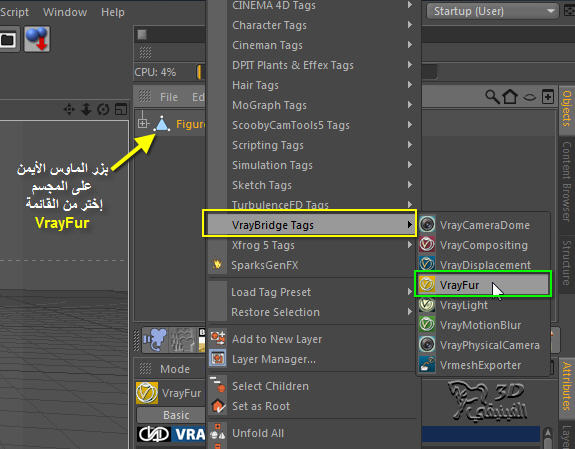
Task: Click the VrayCameraDome camera icon
Action: pyautogui.click(x=427, y=224)
